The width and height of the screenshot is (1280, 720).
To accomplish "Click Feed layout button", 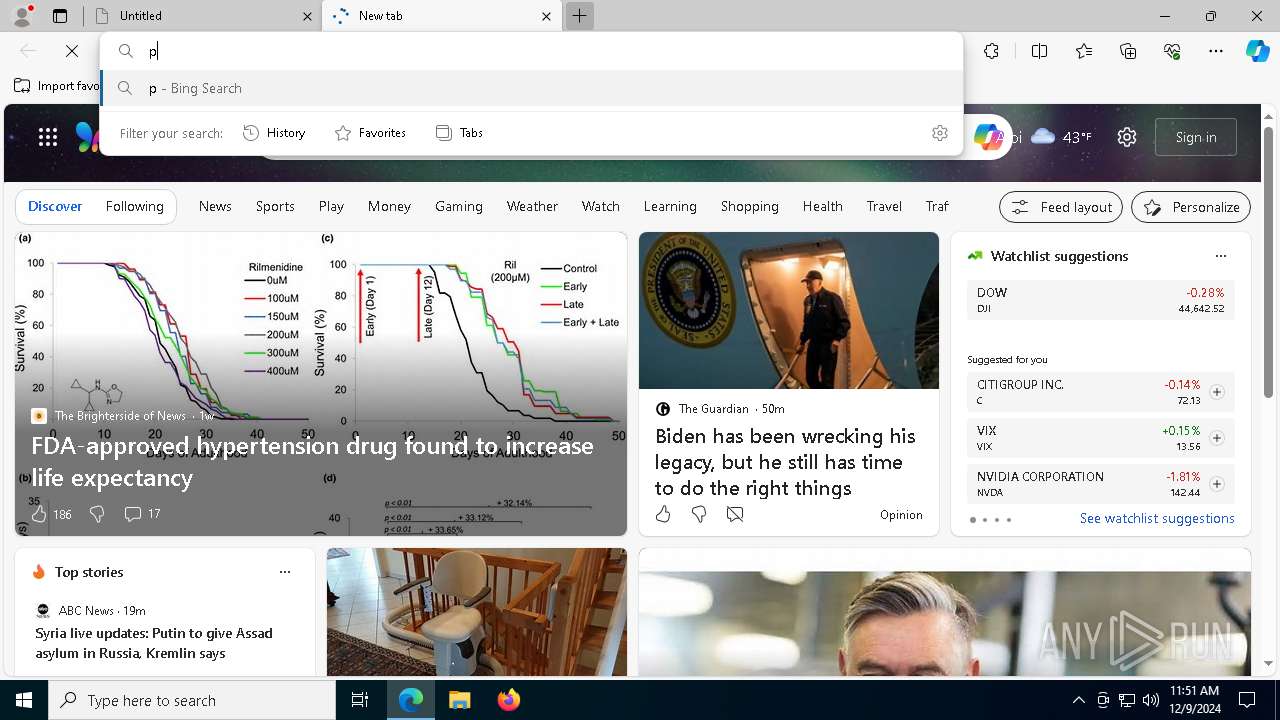I will (1061, 207).
